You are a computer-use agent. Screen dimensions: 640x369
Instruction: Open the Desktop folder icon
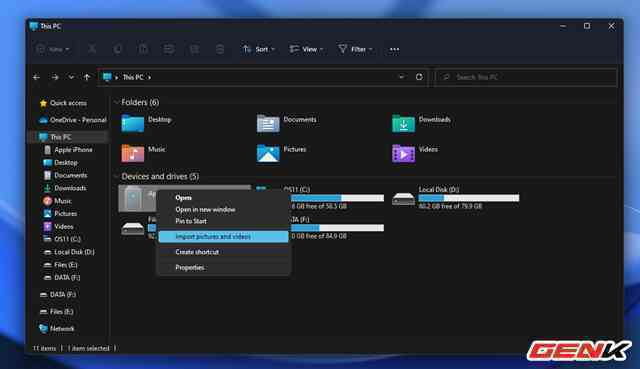click(133, 124)
